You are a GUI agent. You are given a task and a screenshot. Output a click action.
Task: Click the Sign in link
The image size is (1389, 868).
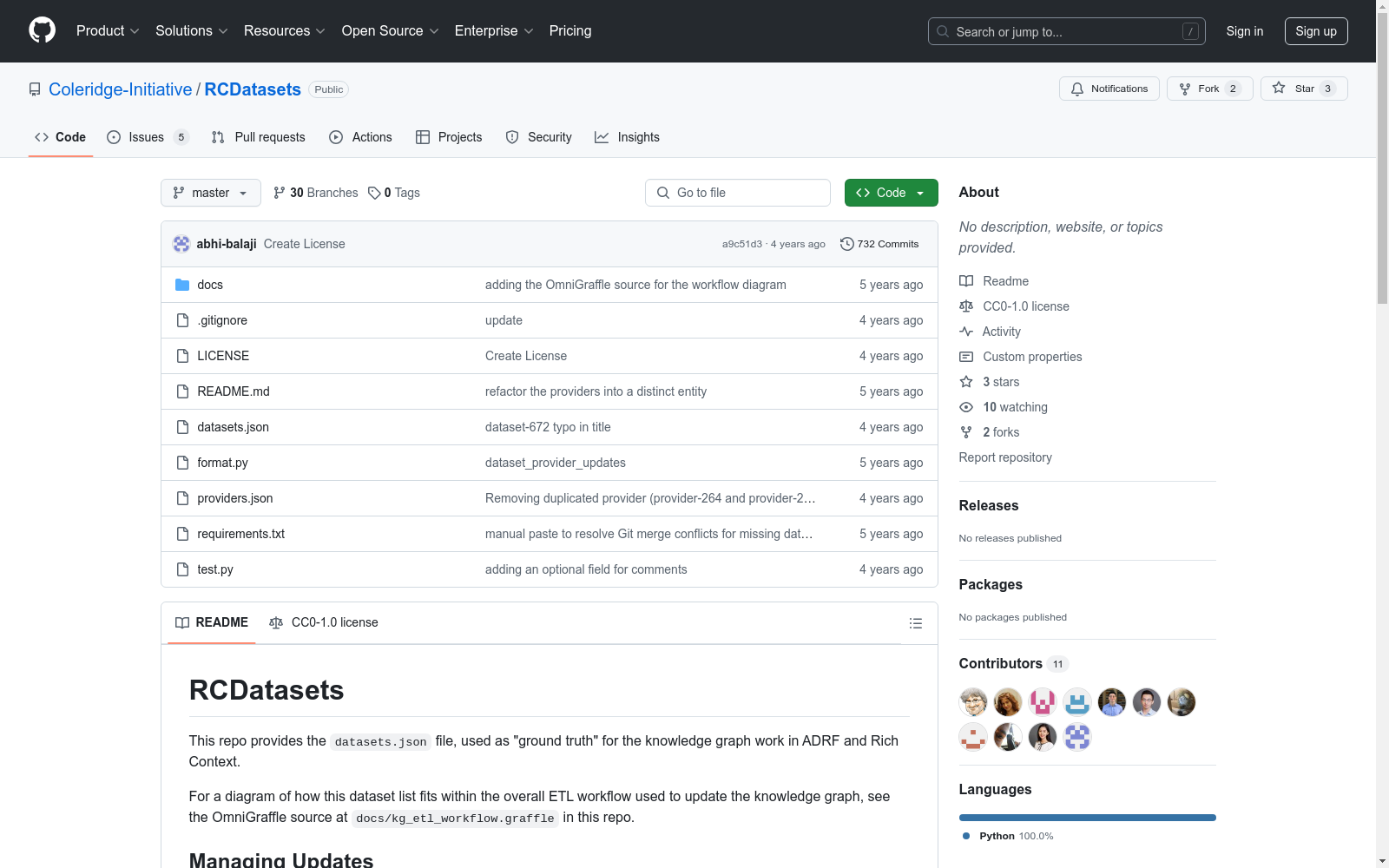click(1245, 31)
